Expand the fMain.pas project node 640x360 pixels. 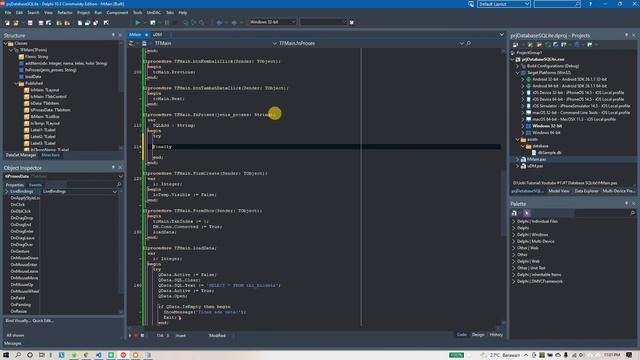pos(518,160)
